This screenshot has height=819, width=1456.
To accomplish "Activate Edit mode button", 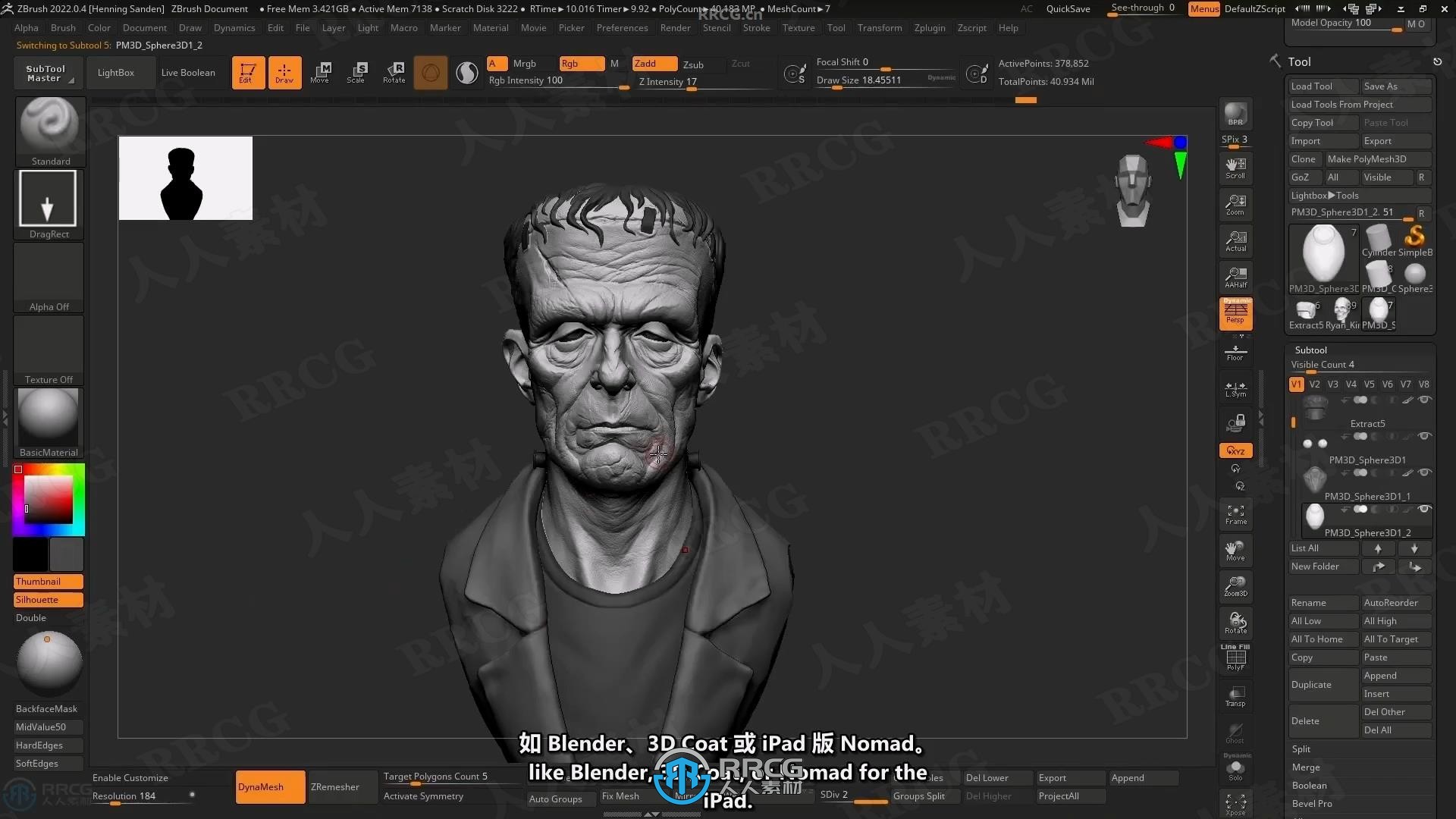I will [x=248, y=72].
